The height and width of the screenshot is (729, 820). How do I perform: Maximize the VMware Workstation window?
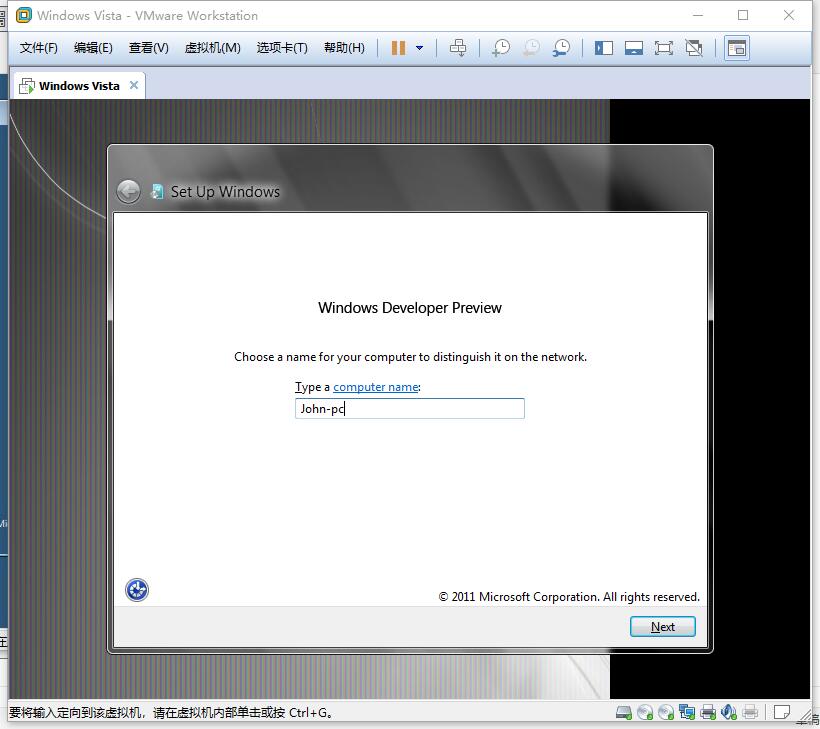tap(743, 15)
